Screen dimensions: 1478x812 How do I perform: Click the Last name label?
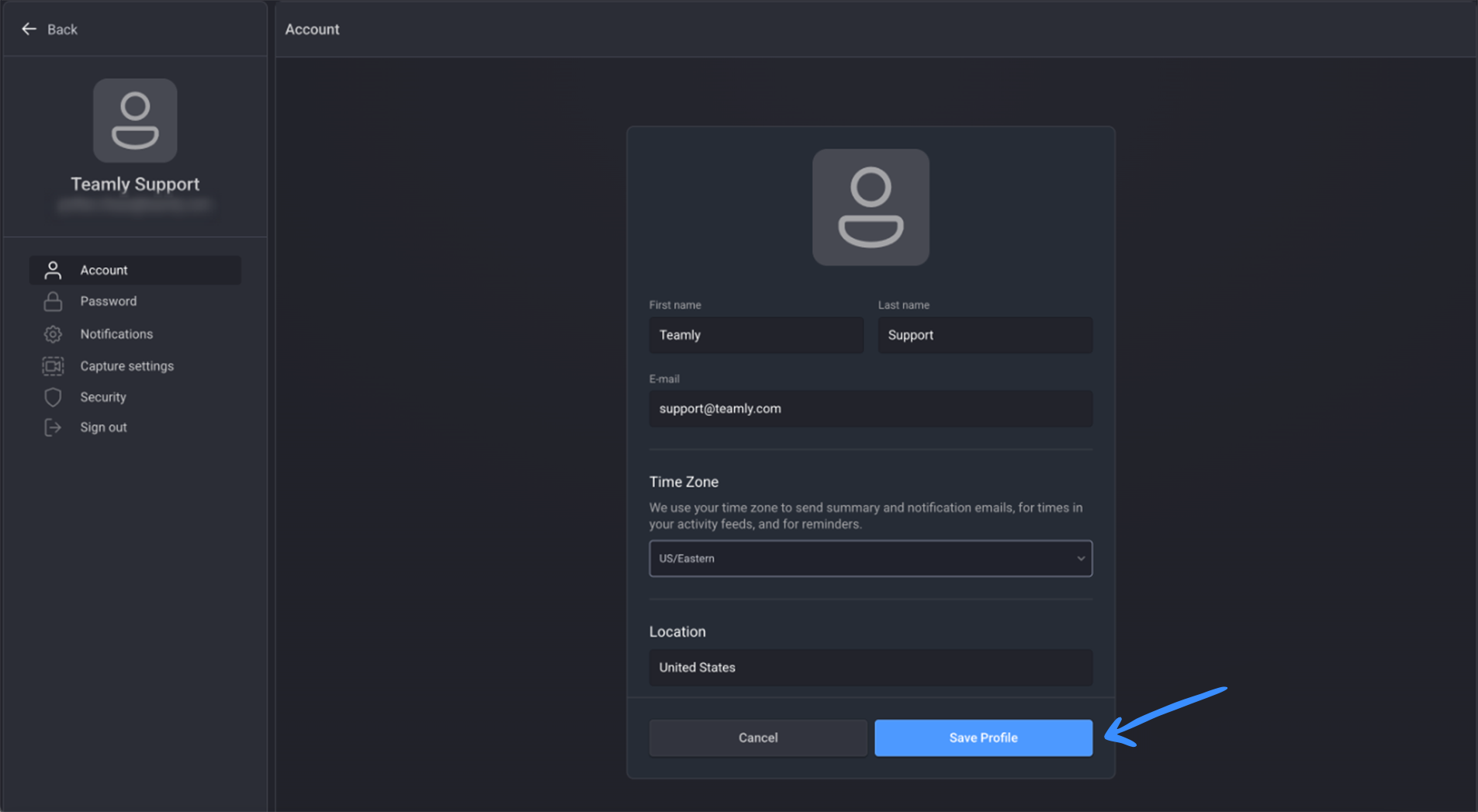(x=904, y=305)
